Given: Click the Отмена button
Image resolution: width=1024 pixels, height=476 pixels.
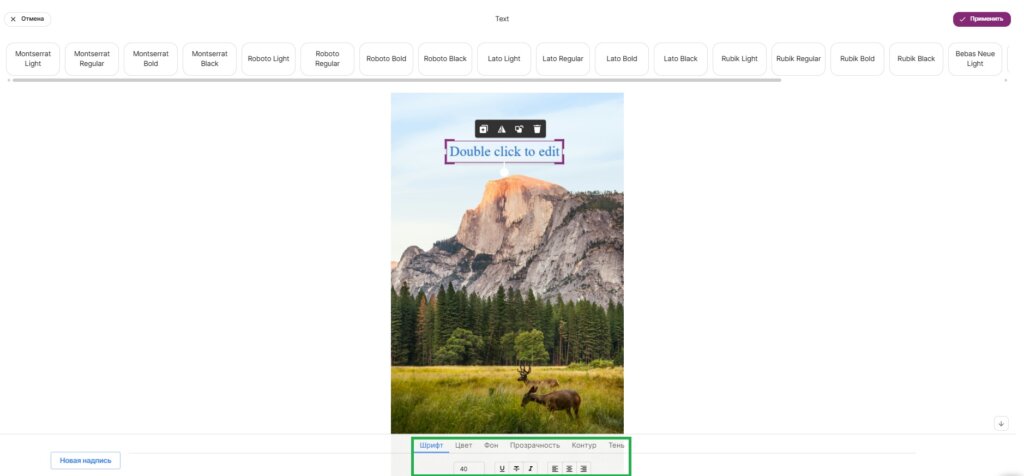Looking at the screenshot, I should point(28,19).
